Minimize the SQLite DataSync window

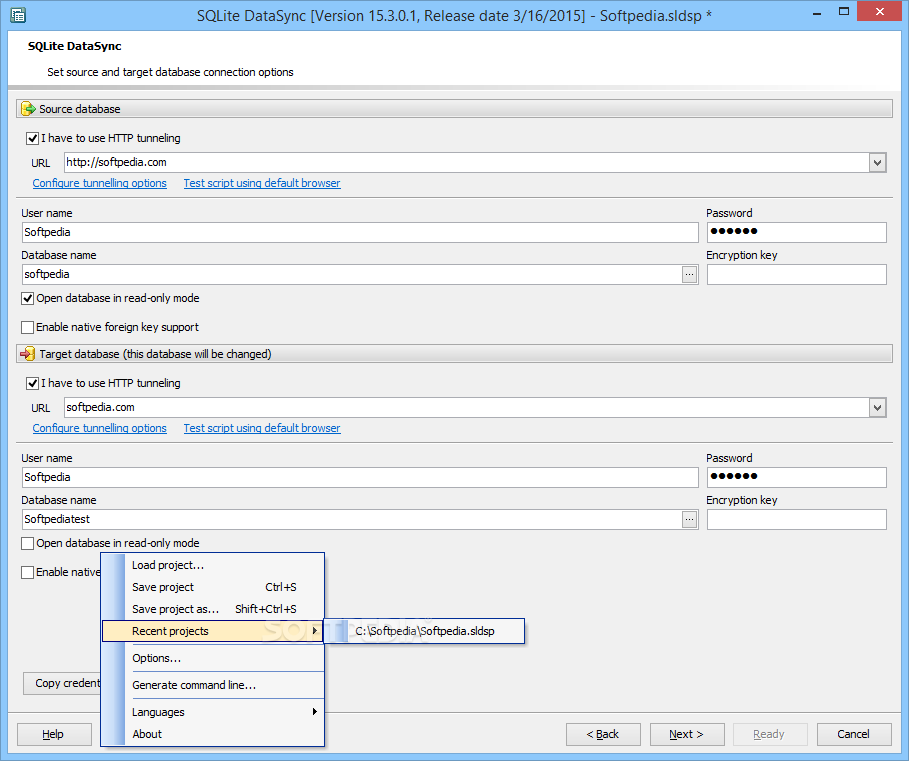[817, 13]
